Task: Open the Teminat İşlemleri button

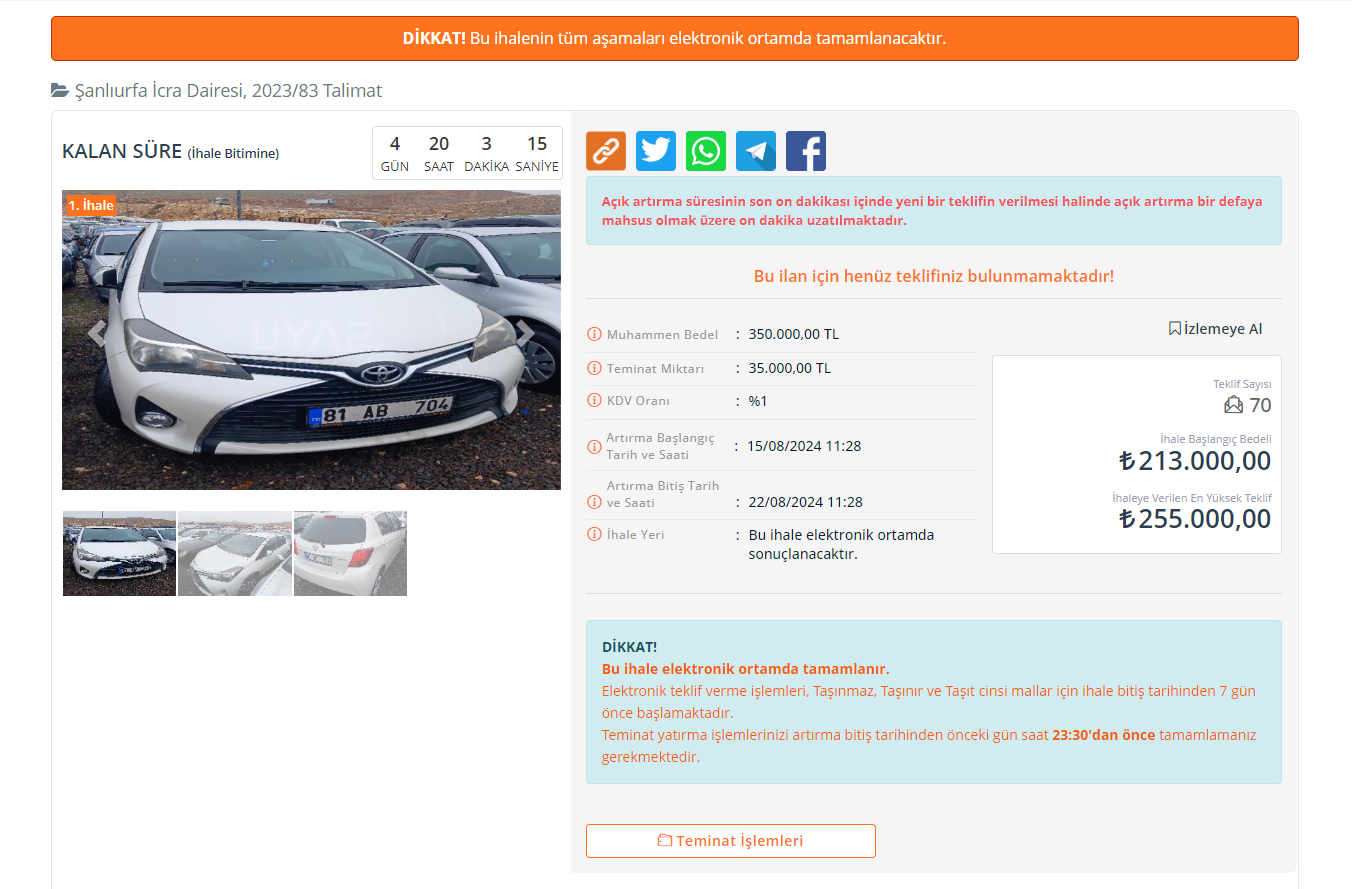Action: tap(730, 841)
